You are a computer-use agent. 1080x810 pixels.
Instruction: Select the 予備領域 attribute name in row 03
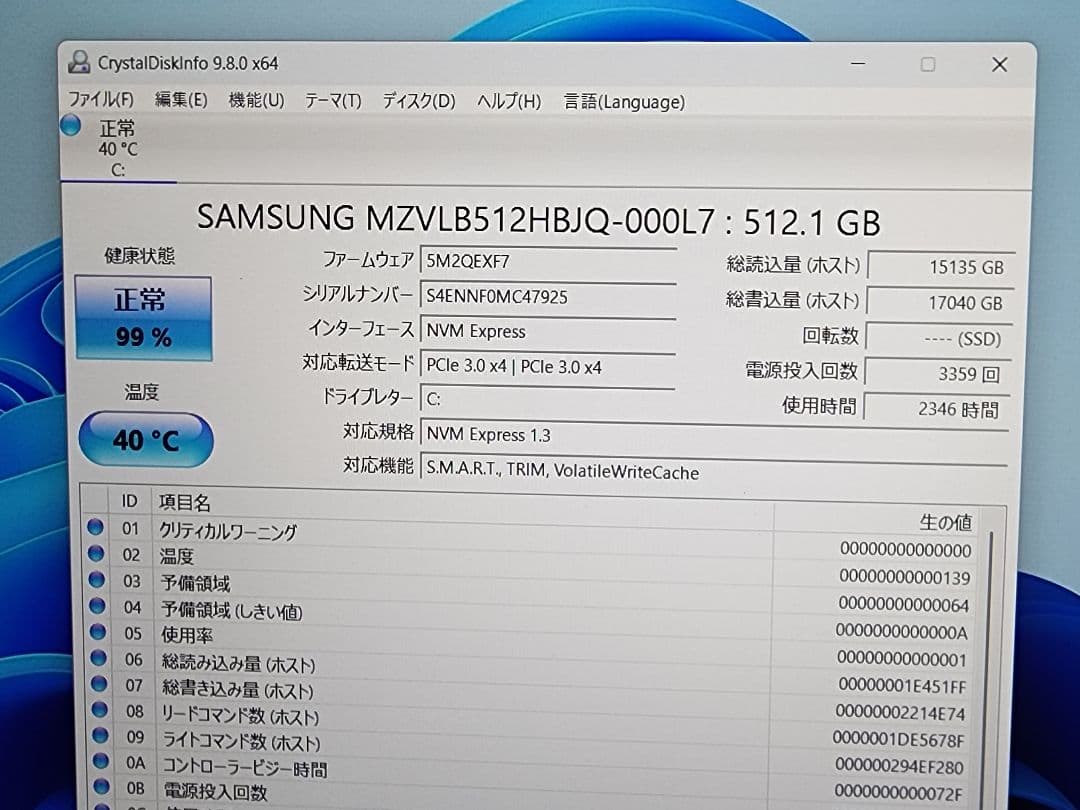pyautogui.click(x=196, y=583)
